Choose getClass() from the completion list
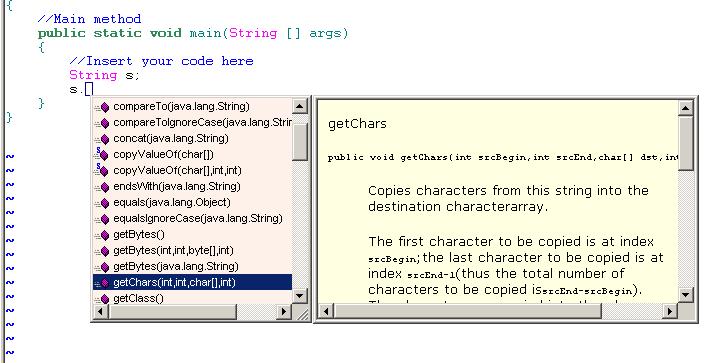 [x=192, y=298]
